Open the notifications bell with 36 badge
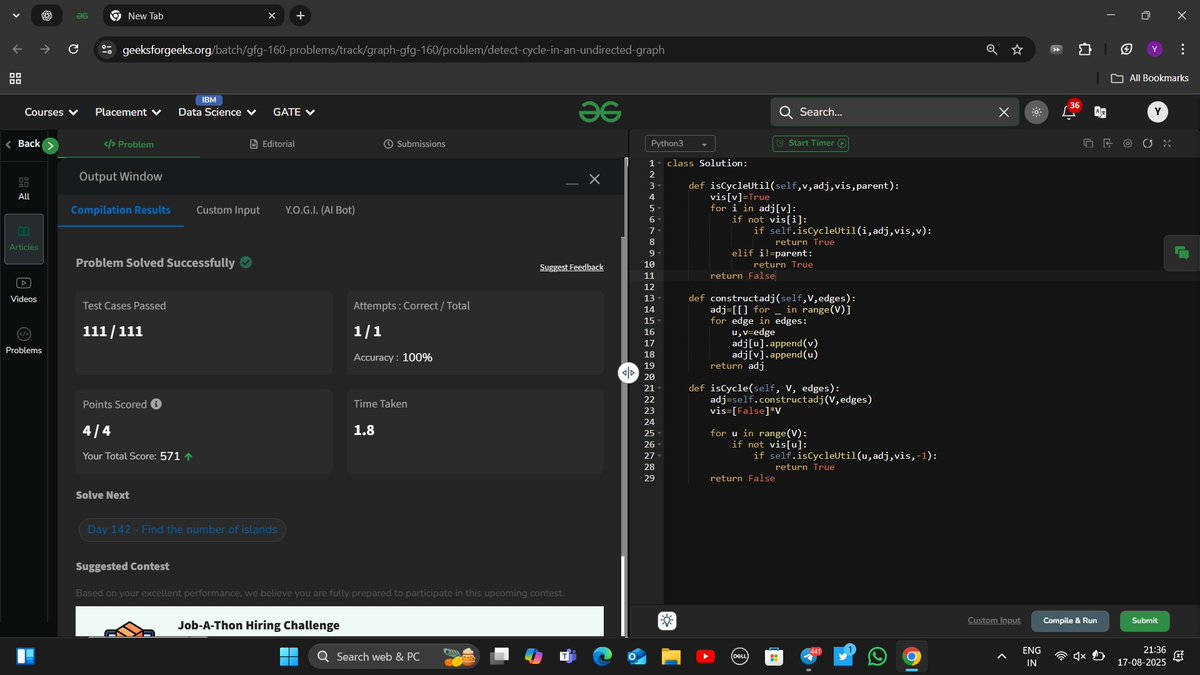The width and height of the screenshot is (1200, 675). (1068, 112)
